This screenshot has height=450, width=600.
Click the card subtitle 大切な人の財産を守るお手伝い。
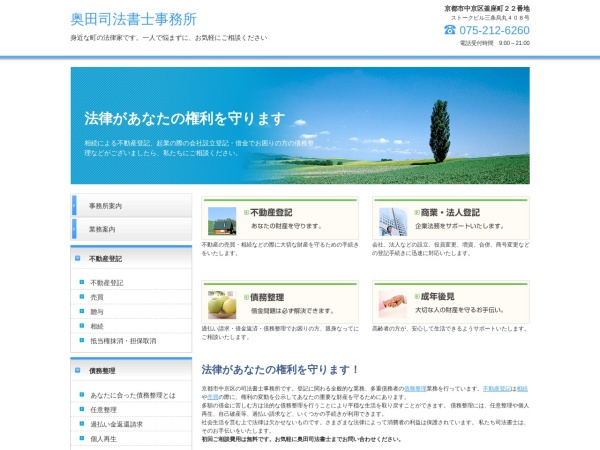click(460, 310)
